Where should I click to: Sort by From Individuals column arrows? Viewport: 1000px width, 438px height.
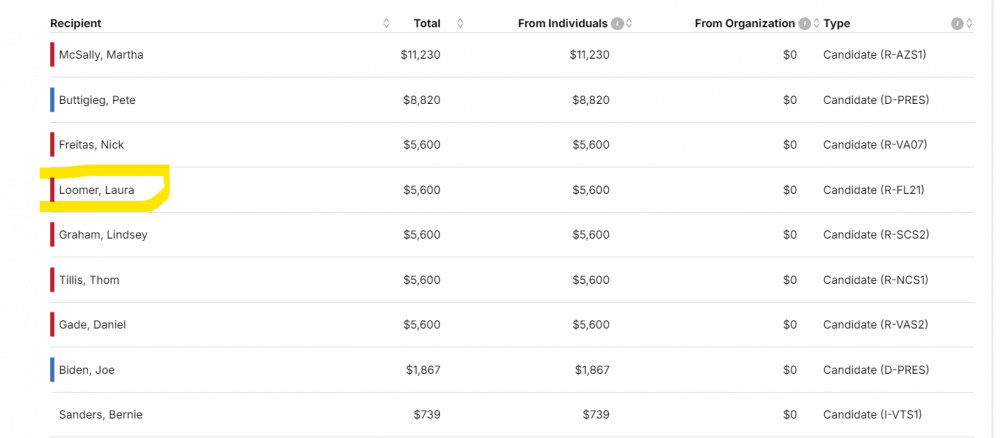pos(629,23)
